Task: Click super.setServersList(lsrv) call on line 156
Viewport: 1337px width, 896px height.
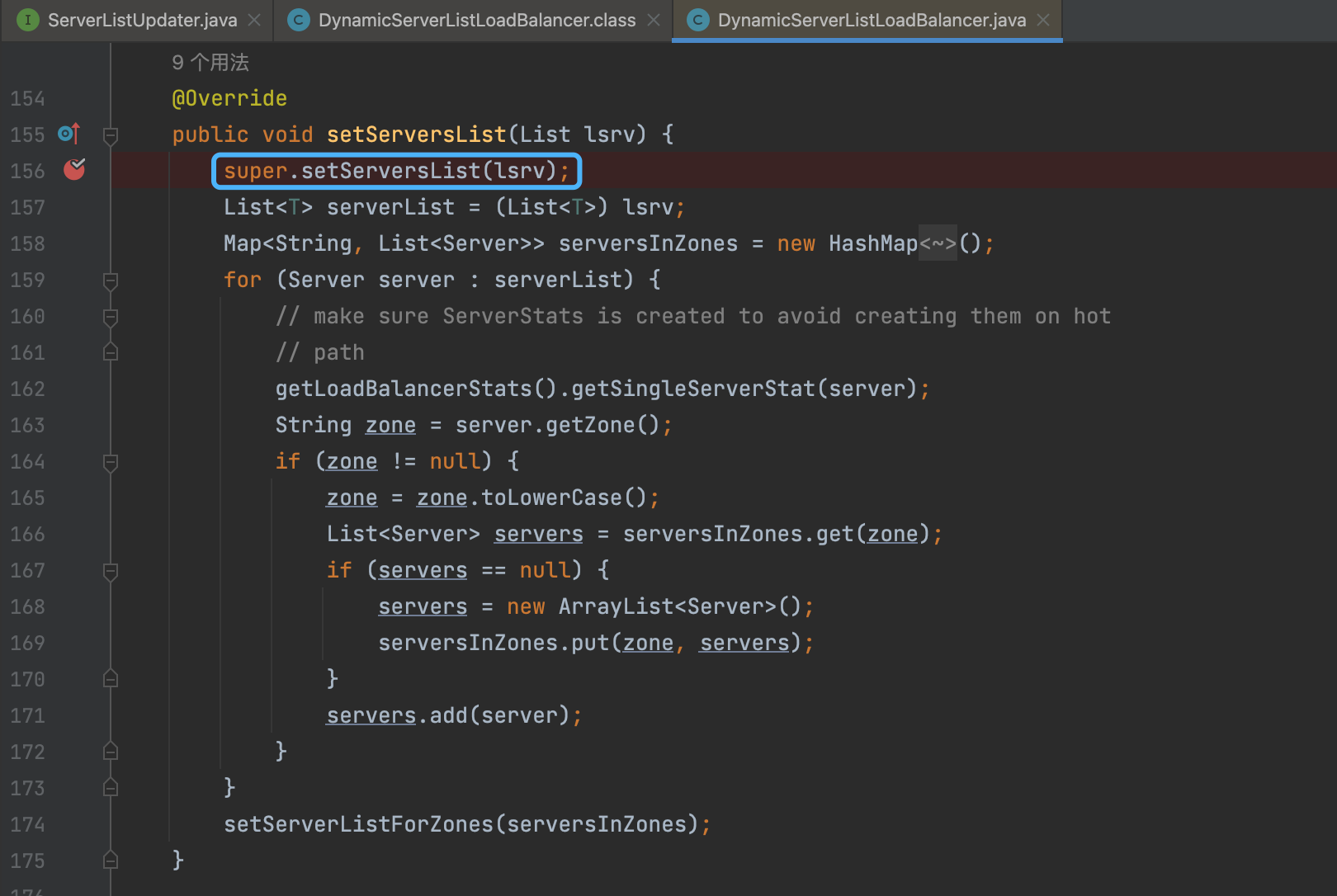Action: (x=396, y=171)
